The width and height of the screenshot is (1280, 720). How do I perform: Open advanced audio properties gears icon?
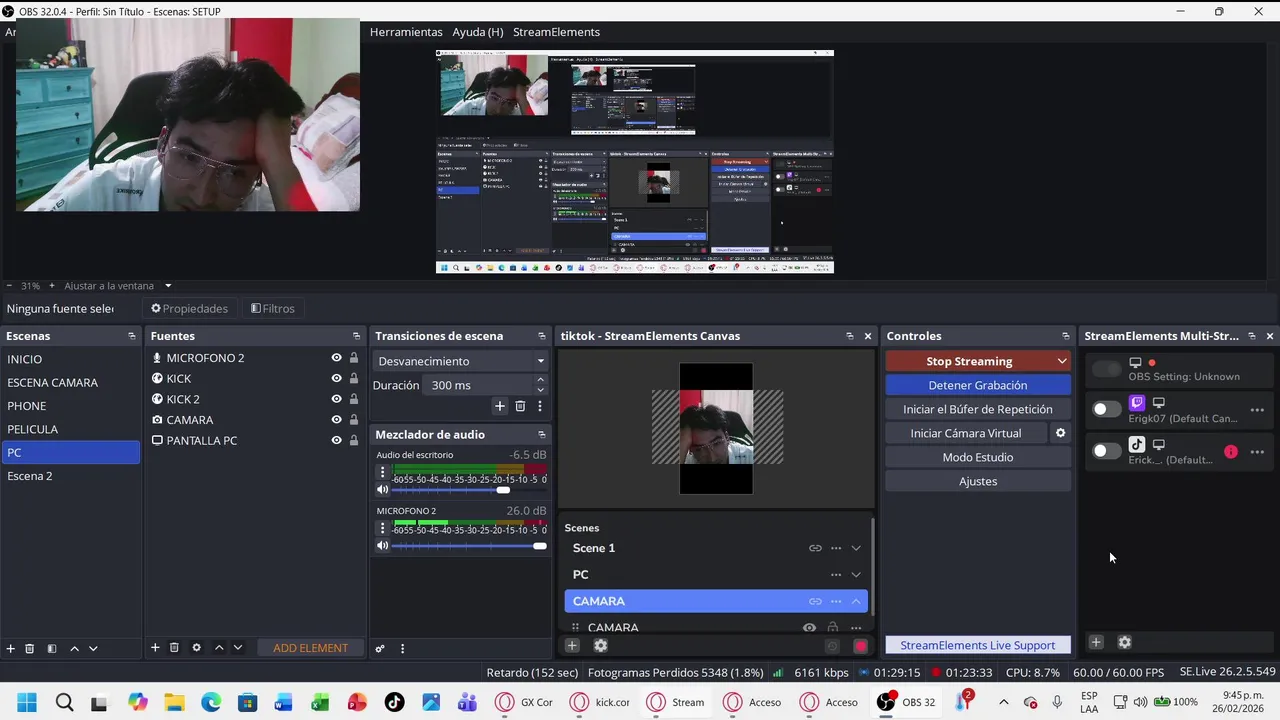380,648
